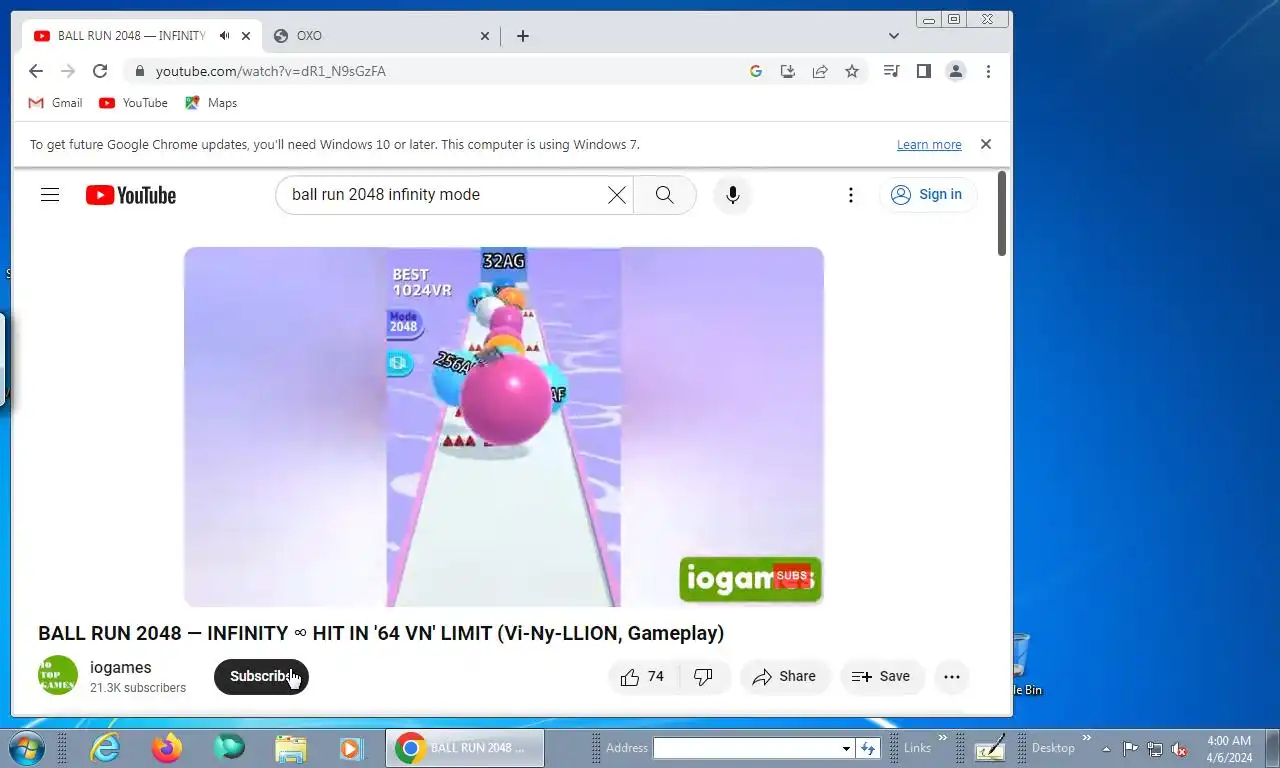Image resolution: width=1280 pixels, height=768 pixels.
Task: Mute the BALL RUN 2048 tab audio
Action: click(224, 36)
